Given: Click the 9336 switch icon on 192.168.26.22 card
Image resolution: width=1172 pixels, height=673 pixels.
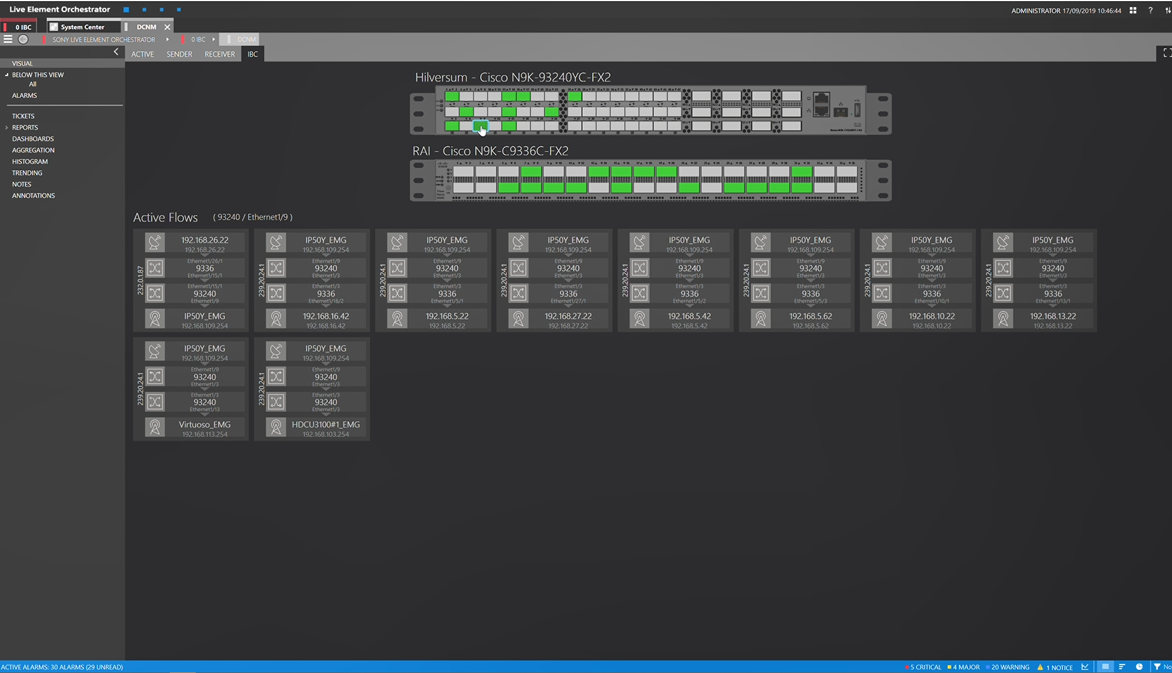Looking at the screenshot, I should tap(155, 268).
